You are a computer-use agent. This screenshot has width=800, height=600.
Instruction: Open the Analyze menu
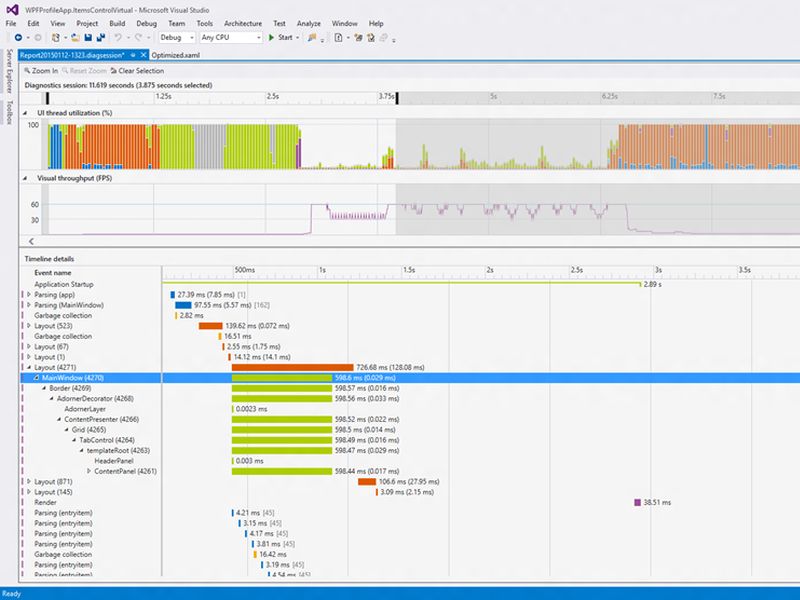pos(309,23)
